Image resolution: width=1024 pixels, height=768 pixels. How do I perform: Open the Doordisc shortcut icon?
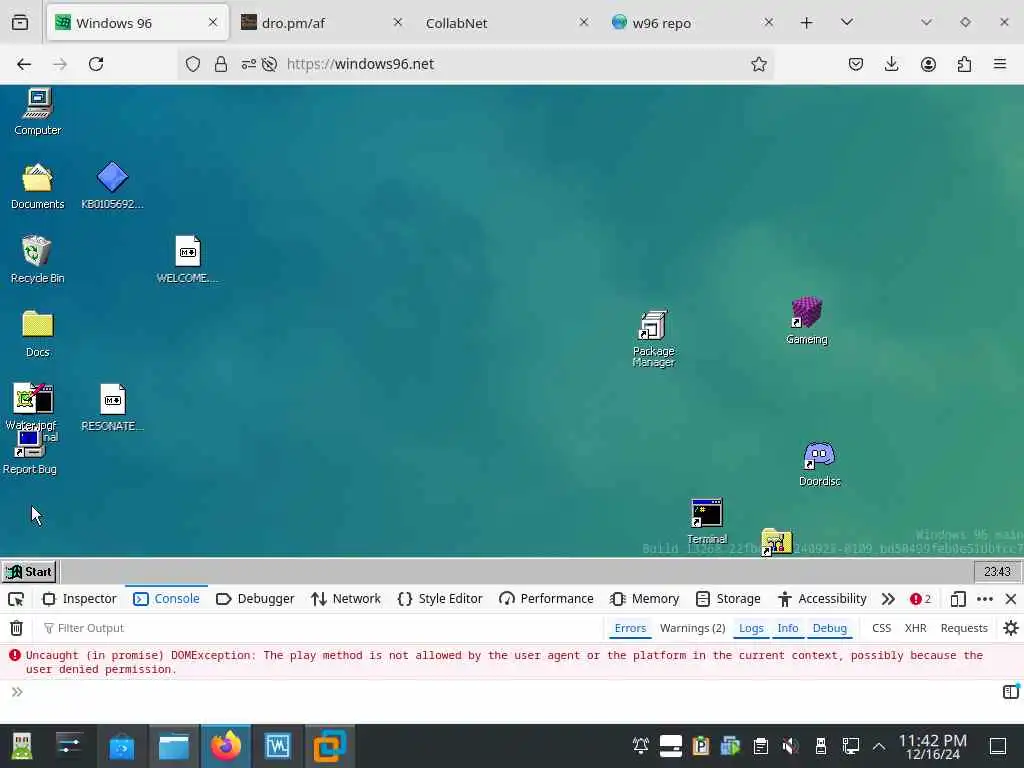(x=820, y=464)
